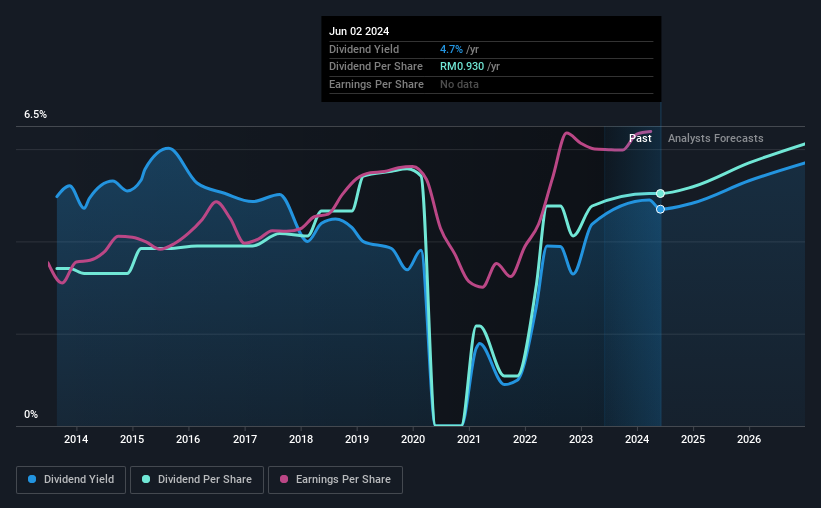
Task: Click the 2015 x-axis label
Action: tap(132, 439)
